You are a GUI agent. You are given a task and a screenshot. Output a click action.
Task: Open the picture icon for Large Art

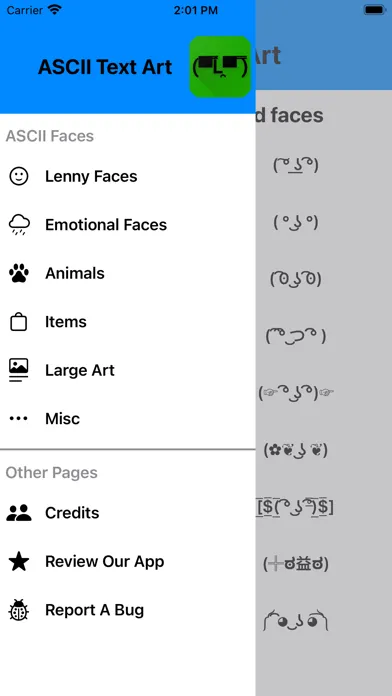(x=19, y=370)
